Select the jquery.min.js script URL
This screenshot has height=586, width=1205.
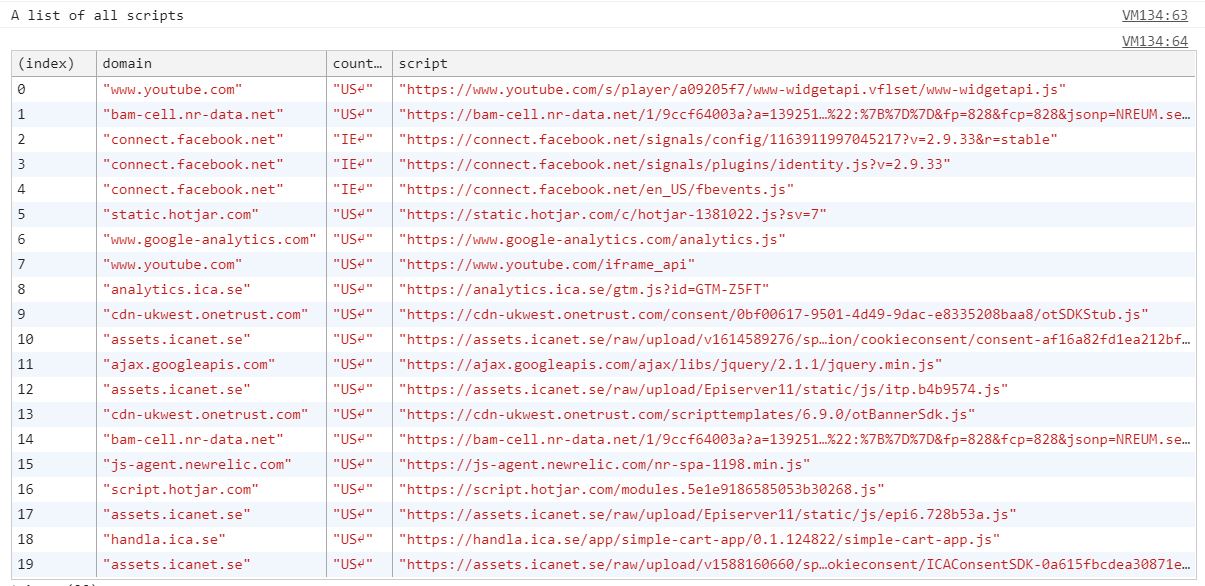pyautogui.click(x=670, y=364)
